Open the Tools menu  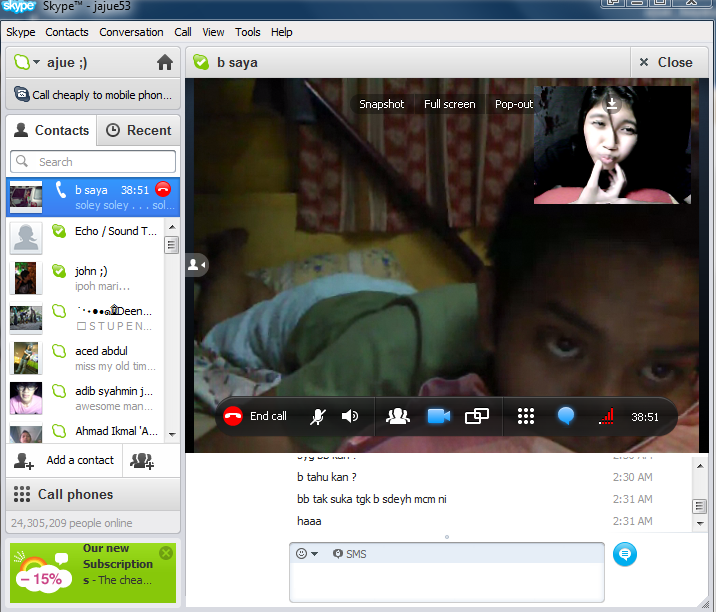click(247, 32)
